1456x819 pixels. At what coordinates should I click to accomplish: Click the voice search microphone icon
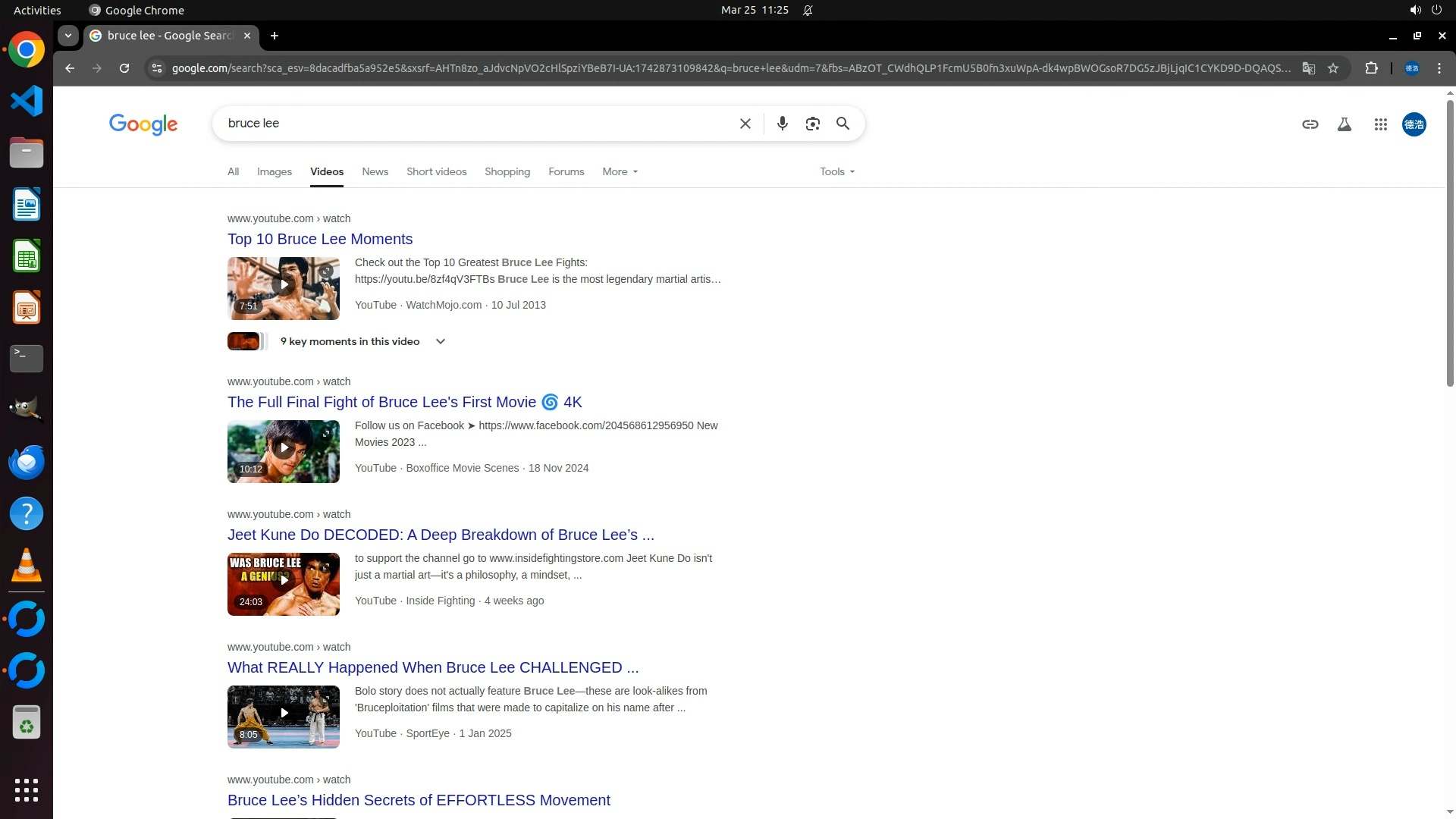[x=782, y=124]
